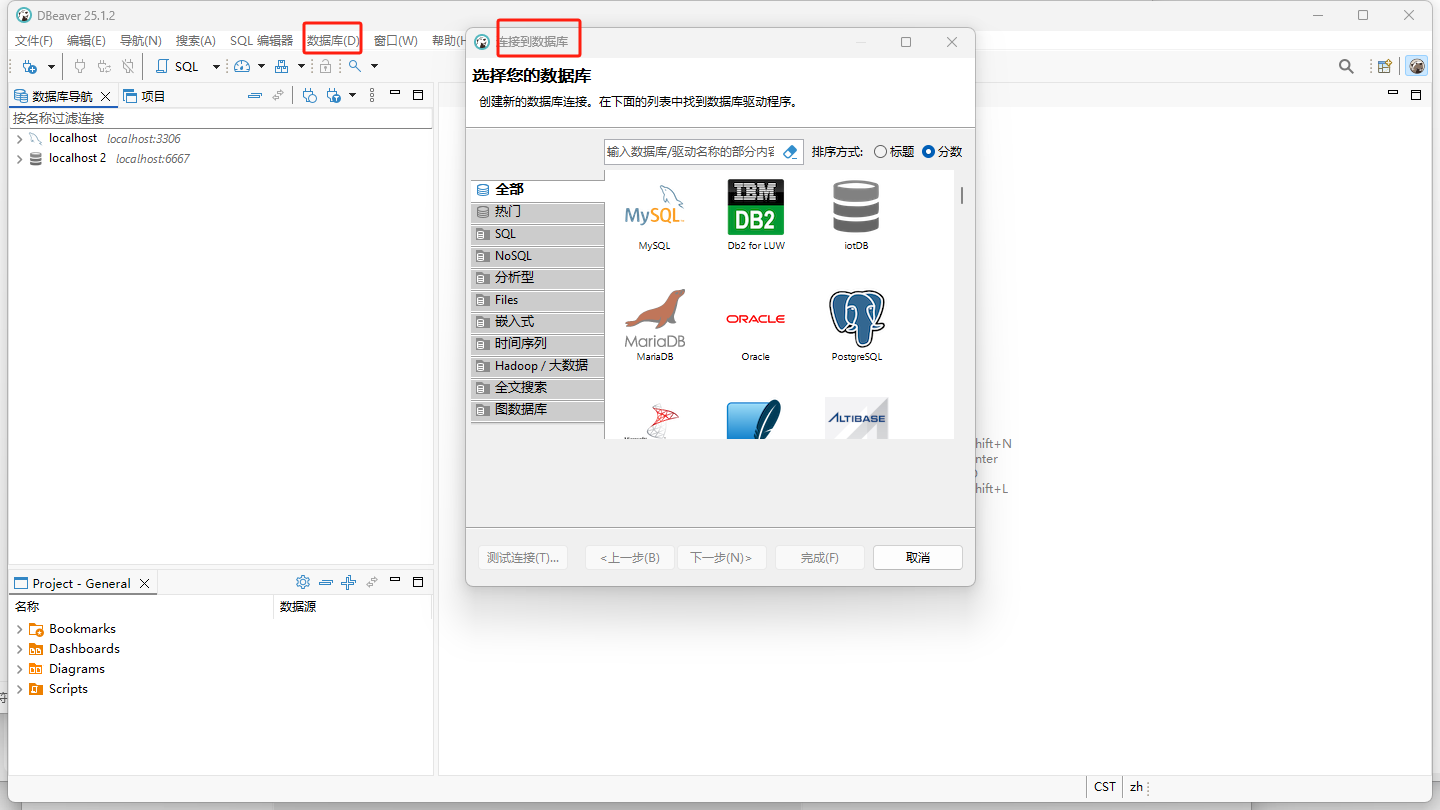Open the 文件(F) menu

(x=34, y=41)
